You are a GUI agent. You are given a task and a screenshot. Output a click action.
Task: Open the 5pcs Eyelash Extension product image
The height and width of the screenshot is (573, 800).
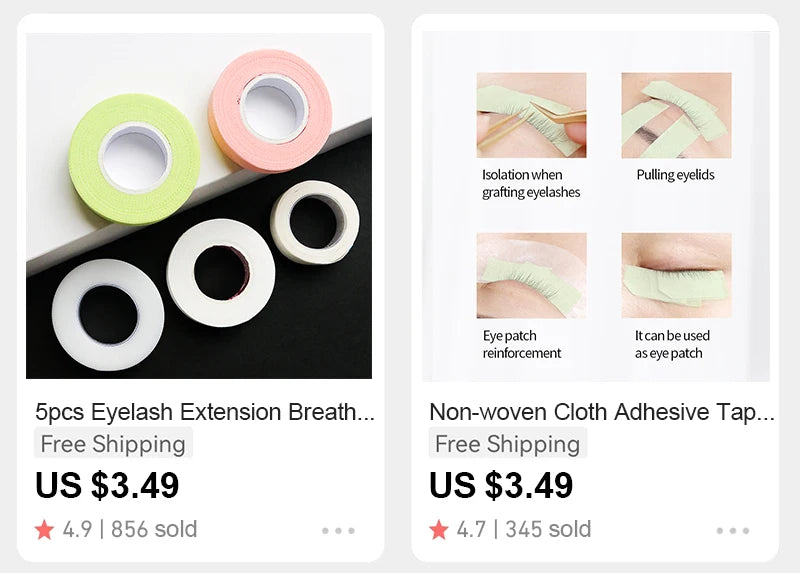point(199,205)
